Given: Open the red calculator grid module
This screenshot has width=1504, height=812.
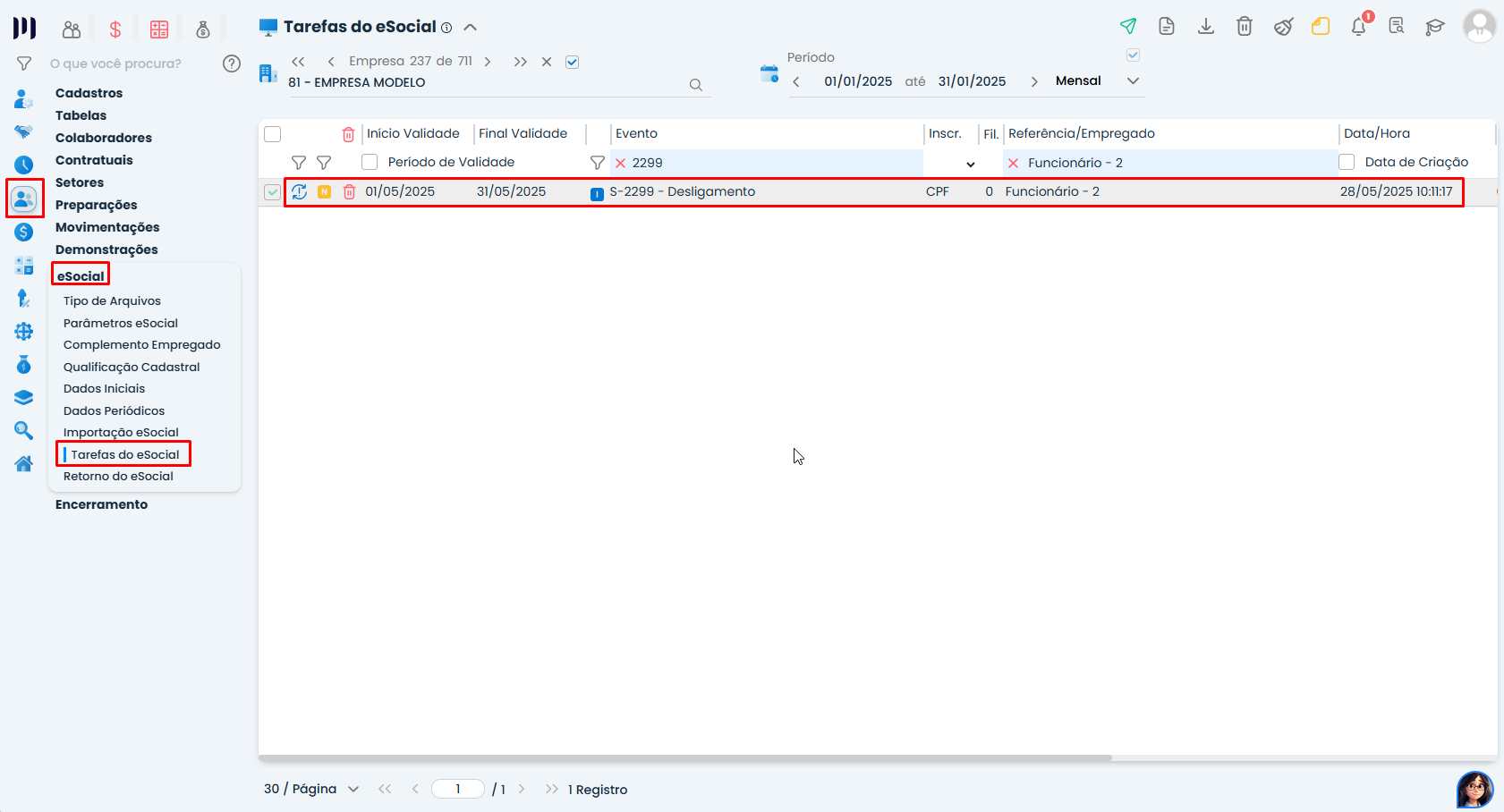Looking at the screenshot, I should tap(159, 30).
